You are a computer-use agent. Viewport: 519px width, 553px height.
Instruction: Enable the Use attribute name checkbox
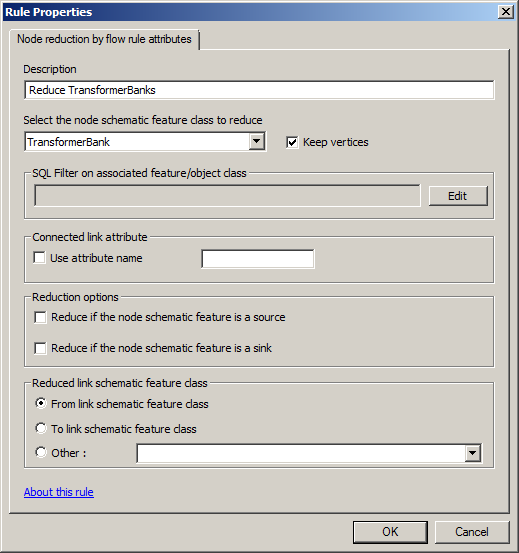39,257
